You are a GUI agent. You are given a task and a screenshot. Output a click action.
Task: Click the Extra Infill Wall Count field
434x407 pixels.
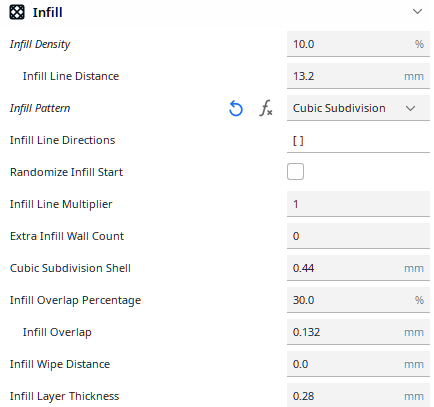coord(358,236)
